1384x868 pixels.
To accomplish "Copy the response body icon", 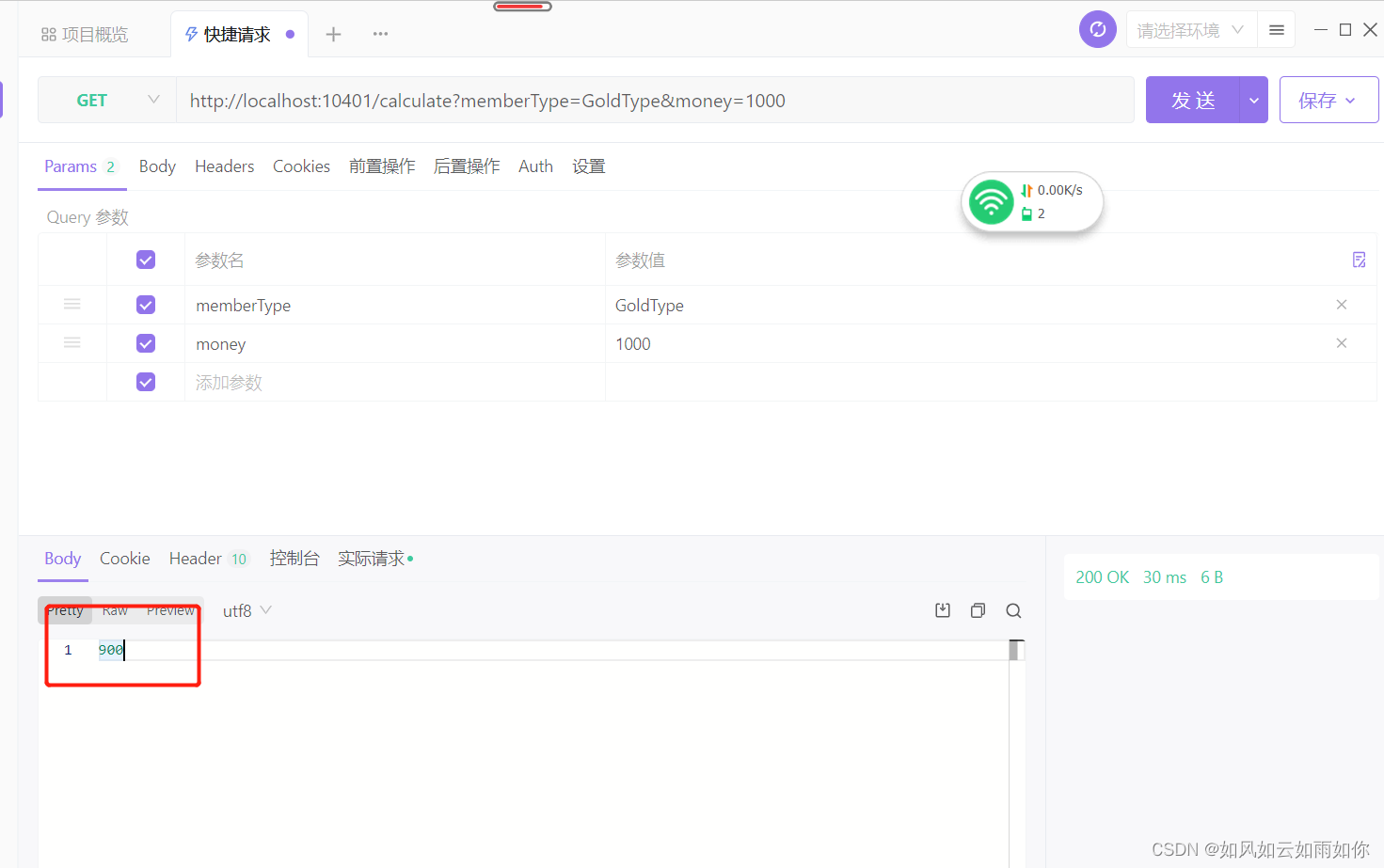I will click(978, 610).
